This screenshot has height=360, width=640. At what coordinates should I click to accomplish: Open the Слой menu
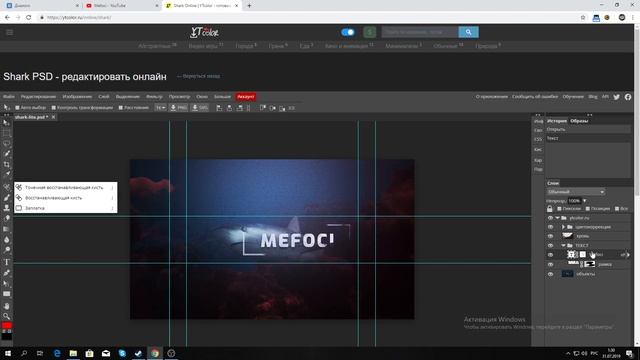tap(104, 97)
